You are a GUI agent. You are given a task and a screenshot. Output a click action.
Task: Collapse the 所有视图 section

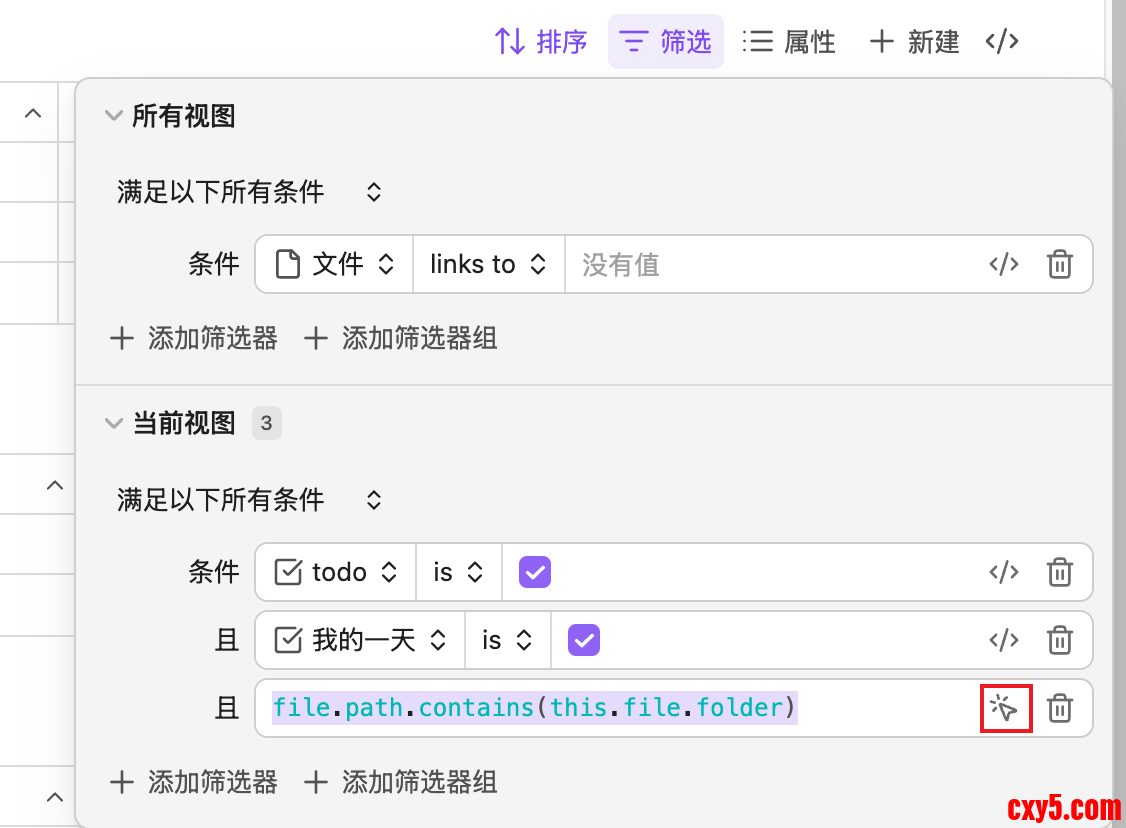click(x=112, y=116)
